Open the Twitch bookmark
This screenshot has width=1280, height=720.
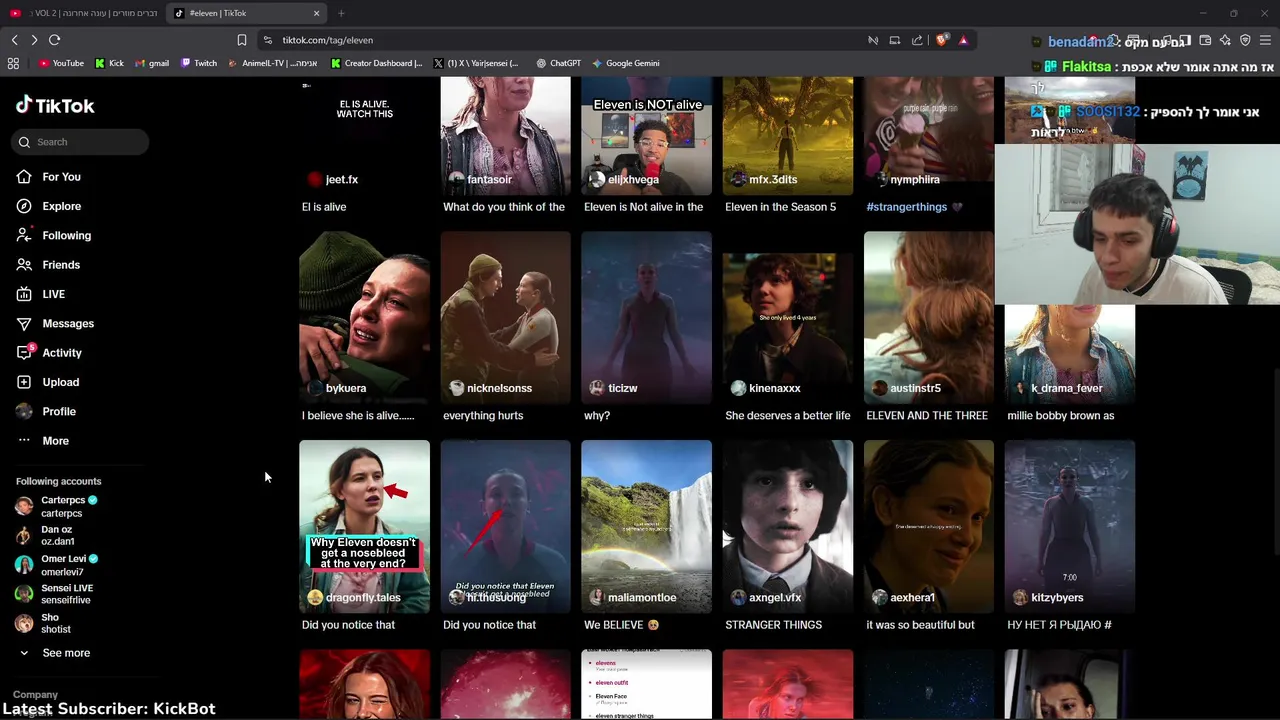(198, 63)
